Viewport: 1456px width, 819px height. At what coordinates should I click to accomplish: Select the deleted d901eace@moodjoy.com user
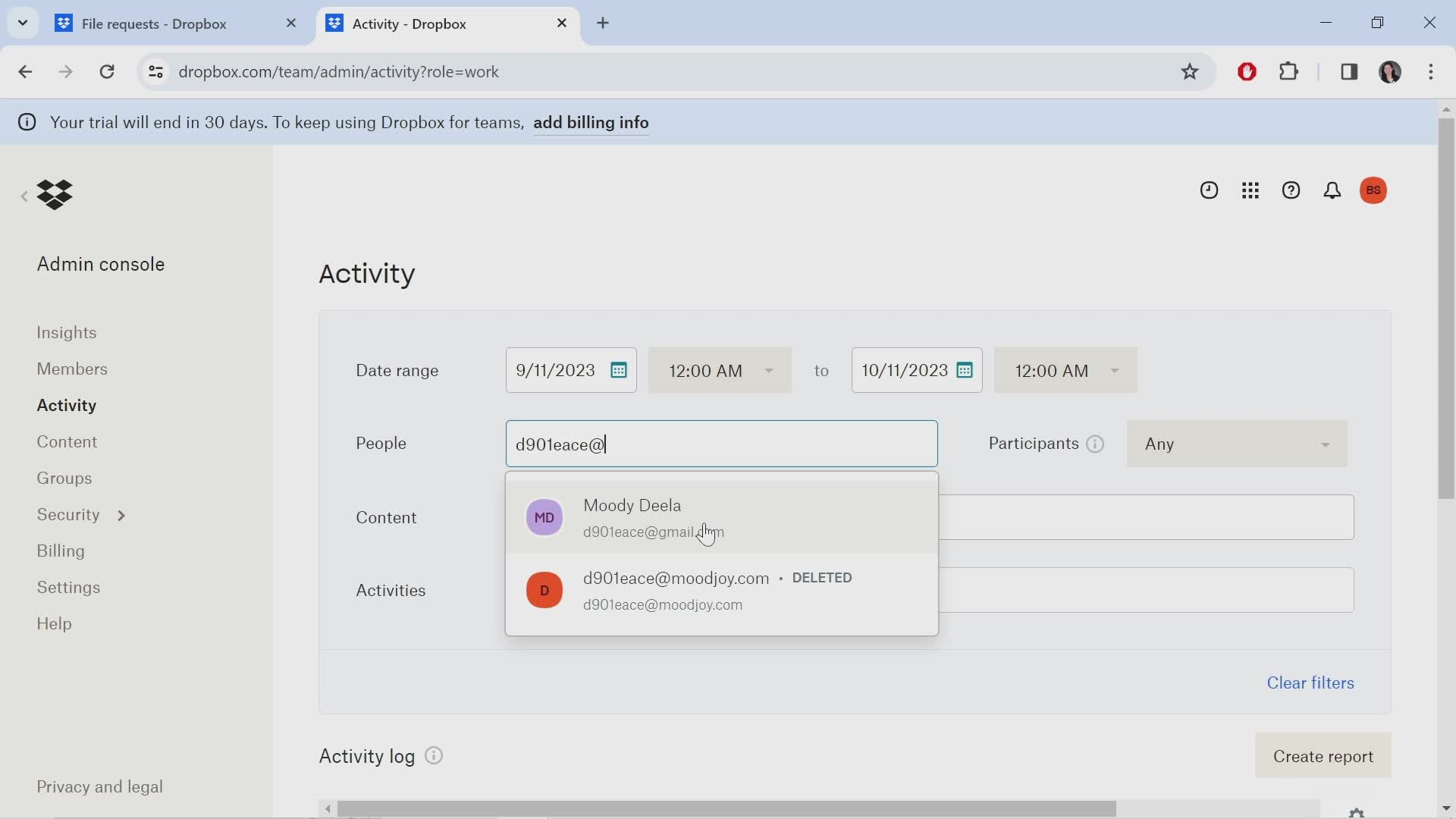722,591
